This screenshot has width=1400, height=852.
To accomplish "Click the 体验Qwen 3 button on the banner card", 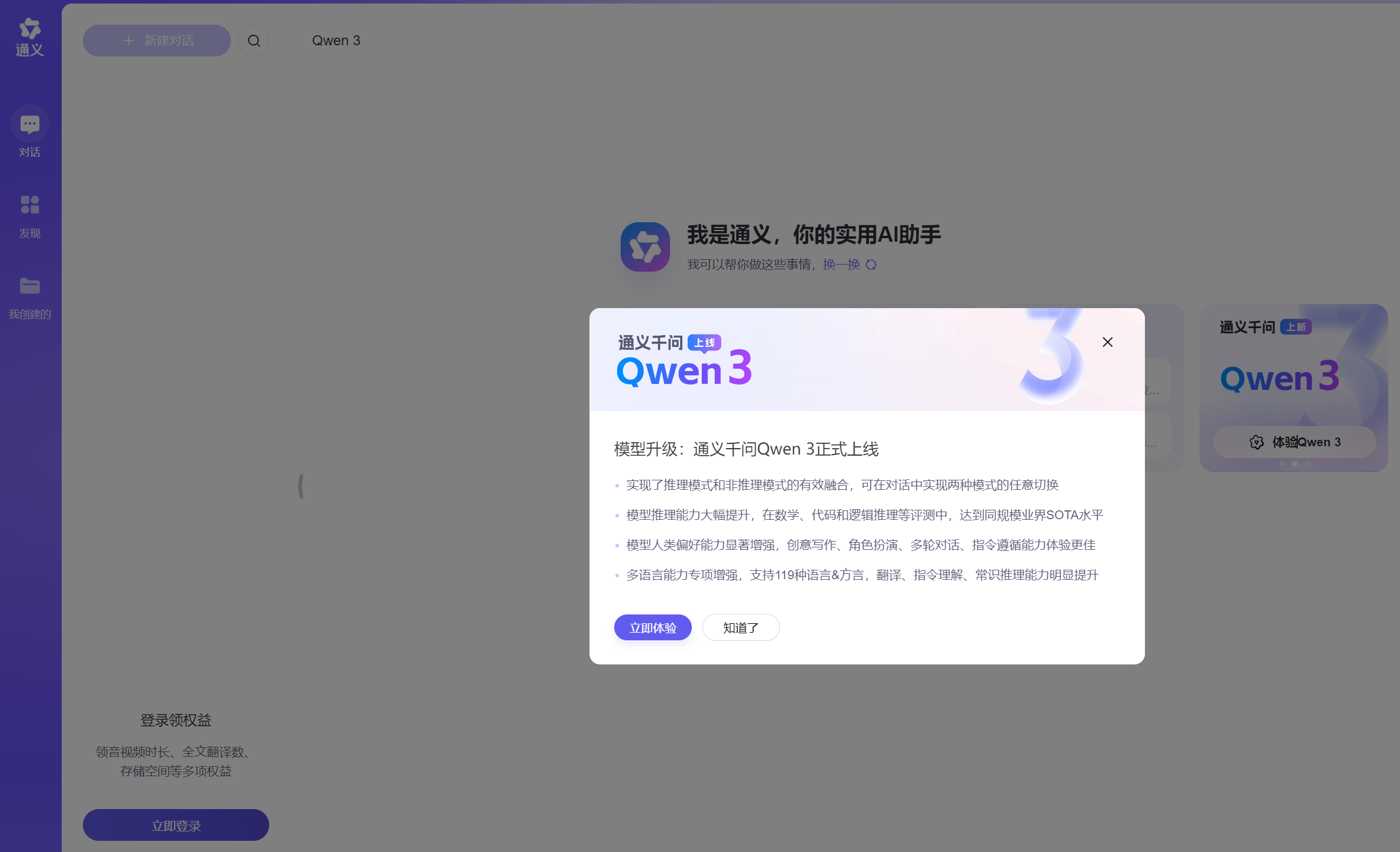I will pos(1295,442).
